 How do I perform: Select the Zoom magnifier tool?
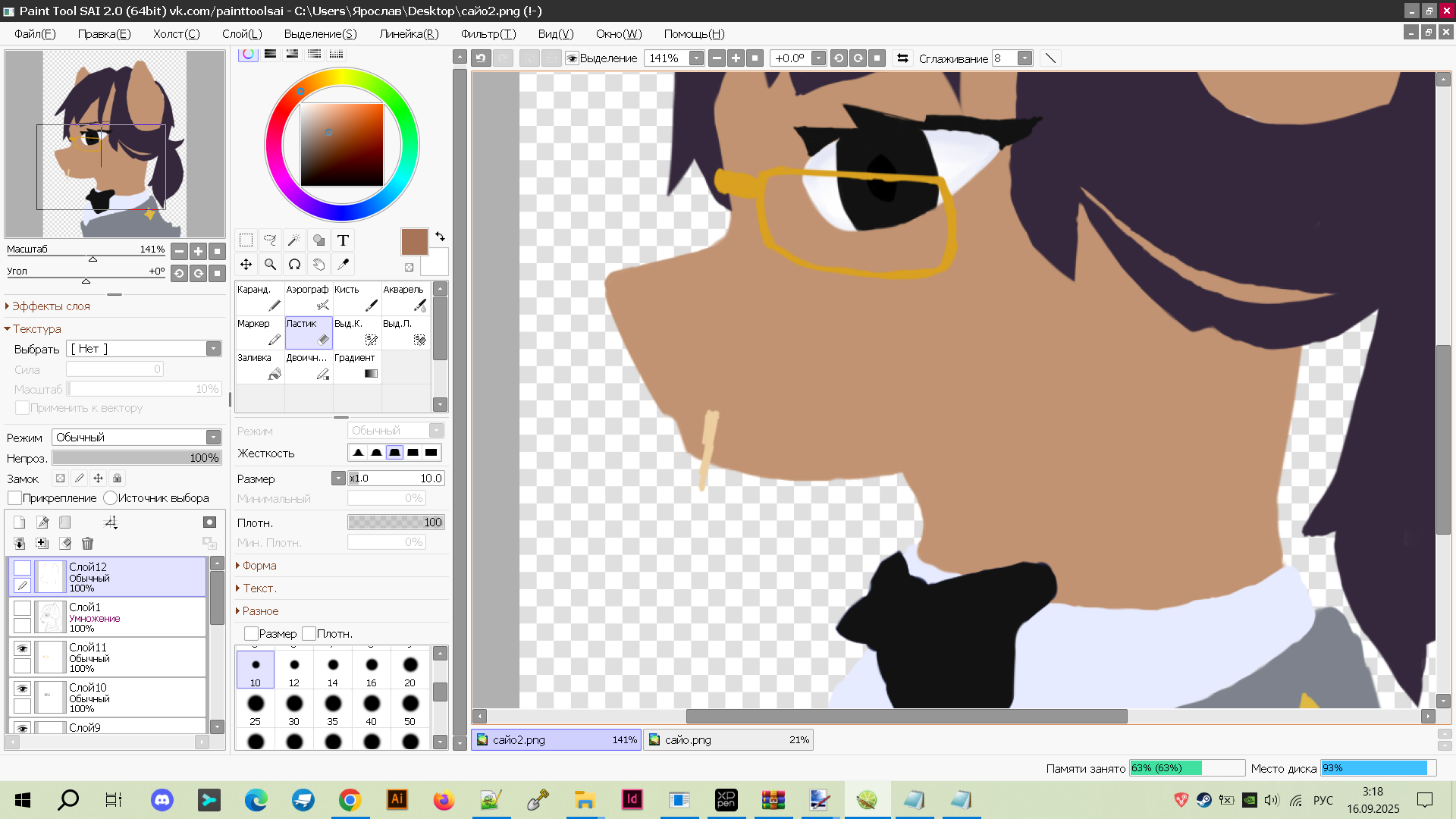(x=270, y=265)
